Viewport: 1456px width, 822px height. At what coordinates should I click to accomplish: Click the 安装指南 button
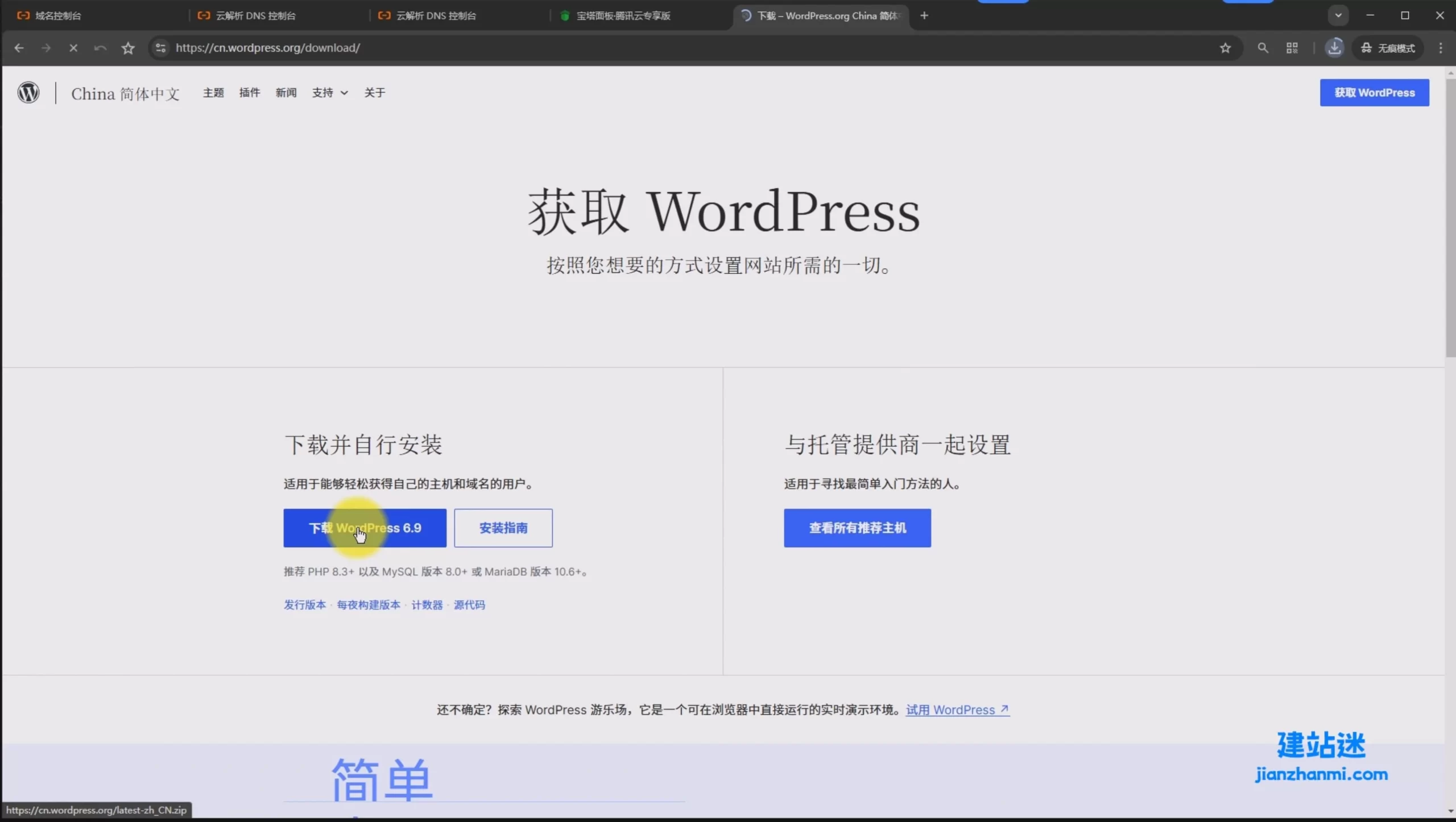coord(503,528)
